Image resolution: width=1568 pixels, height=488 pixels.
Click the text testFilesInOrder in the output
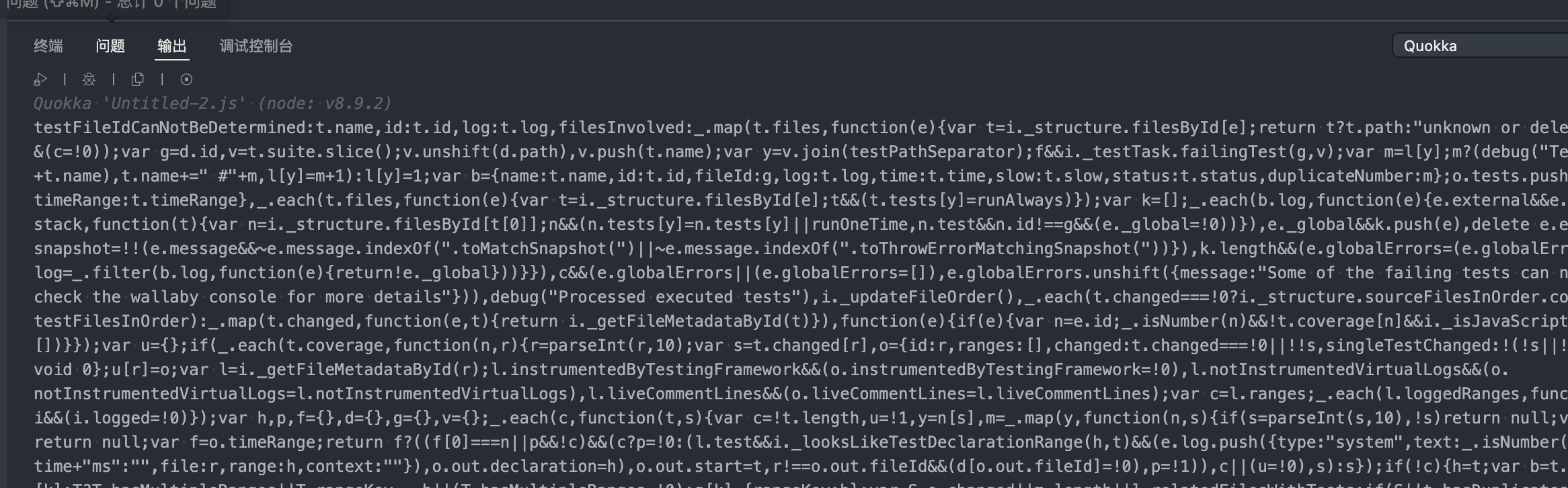(112, 321)
